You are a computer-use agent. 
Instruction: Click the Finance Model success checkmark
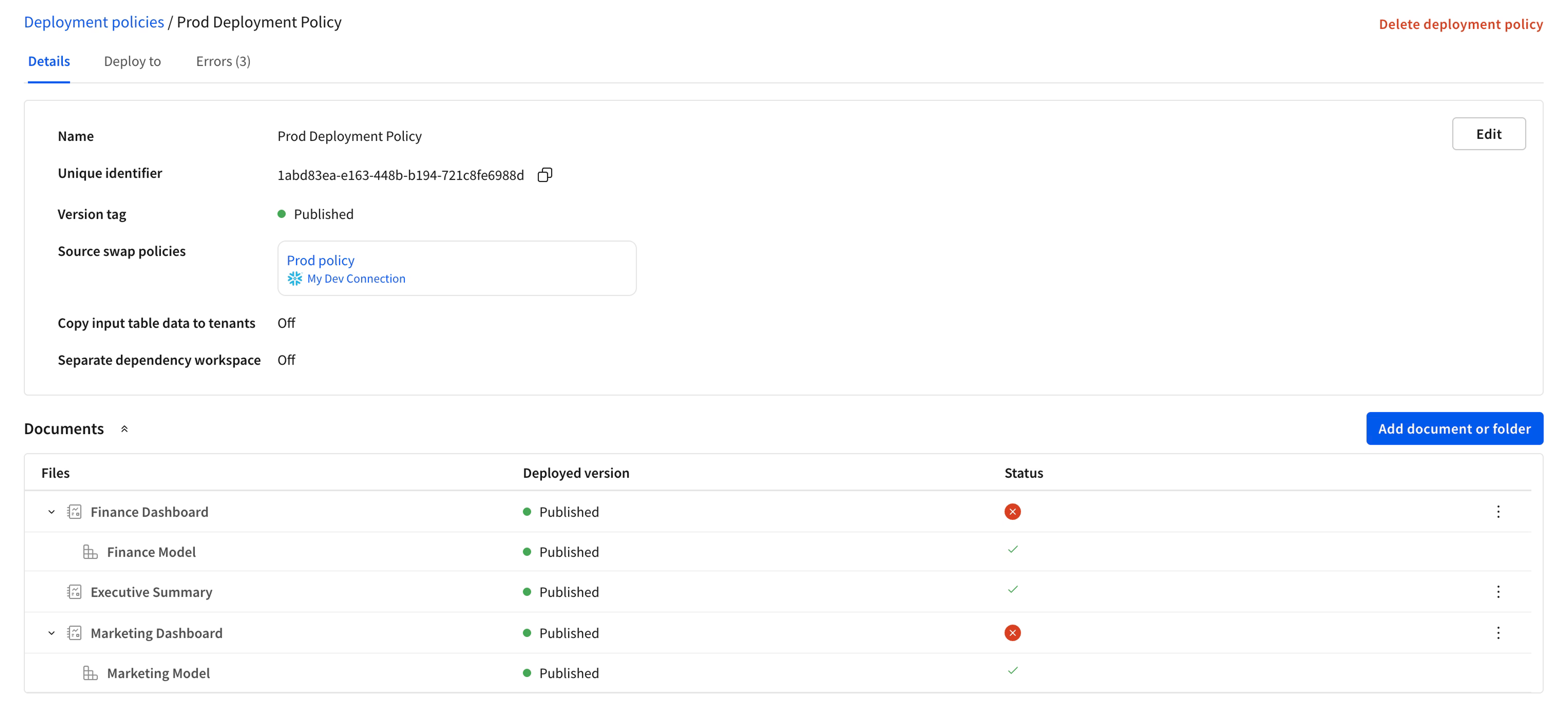[1012, 550]
